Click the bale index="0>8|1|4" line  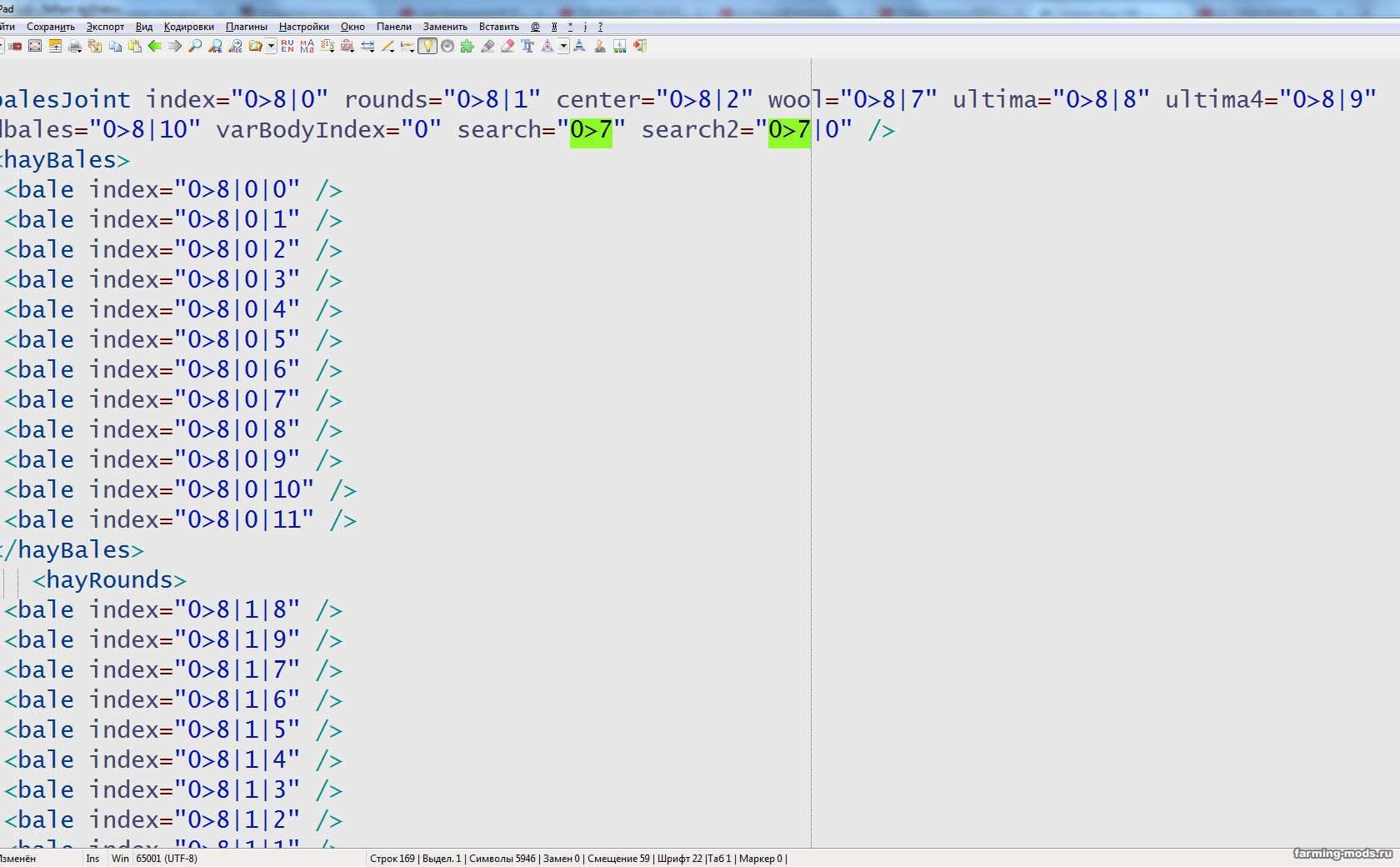(x=173, y=760)
